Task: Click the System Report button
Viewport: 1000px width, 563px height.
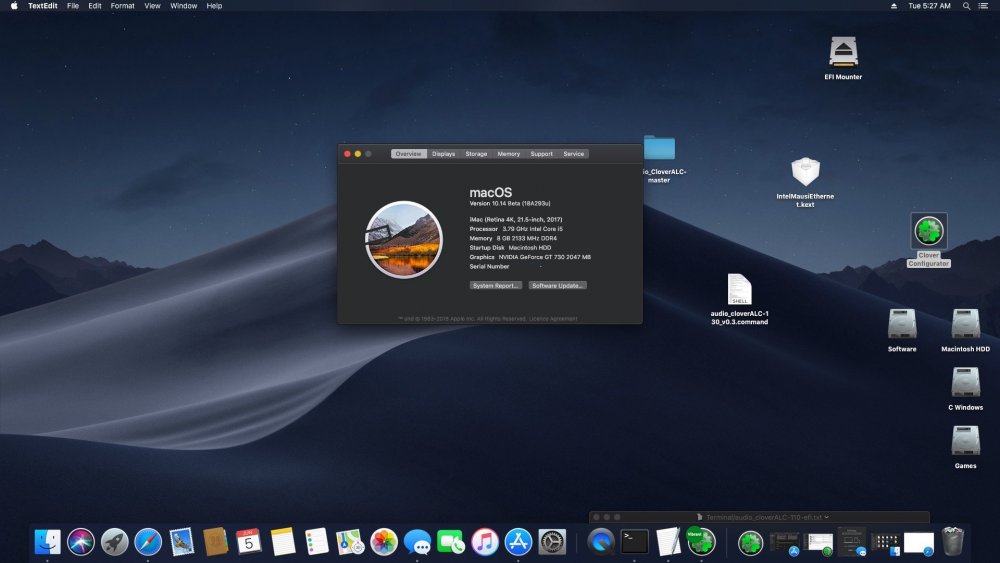Action: click(x=496, y=286)
